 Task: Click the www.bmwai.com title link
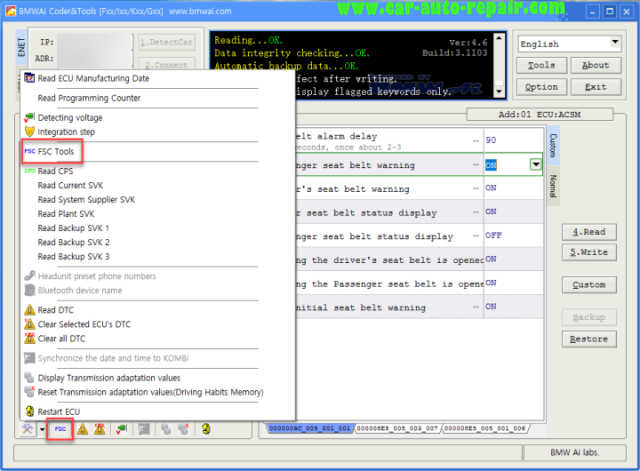[200, 11]
